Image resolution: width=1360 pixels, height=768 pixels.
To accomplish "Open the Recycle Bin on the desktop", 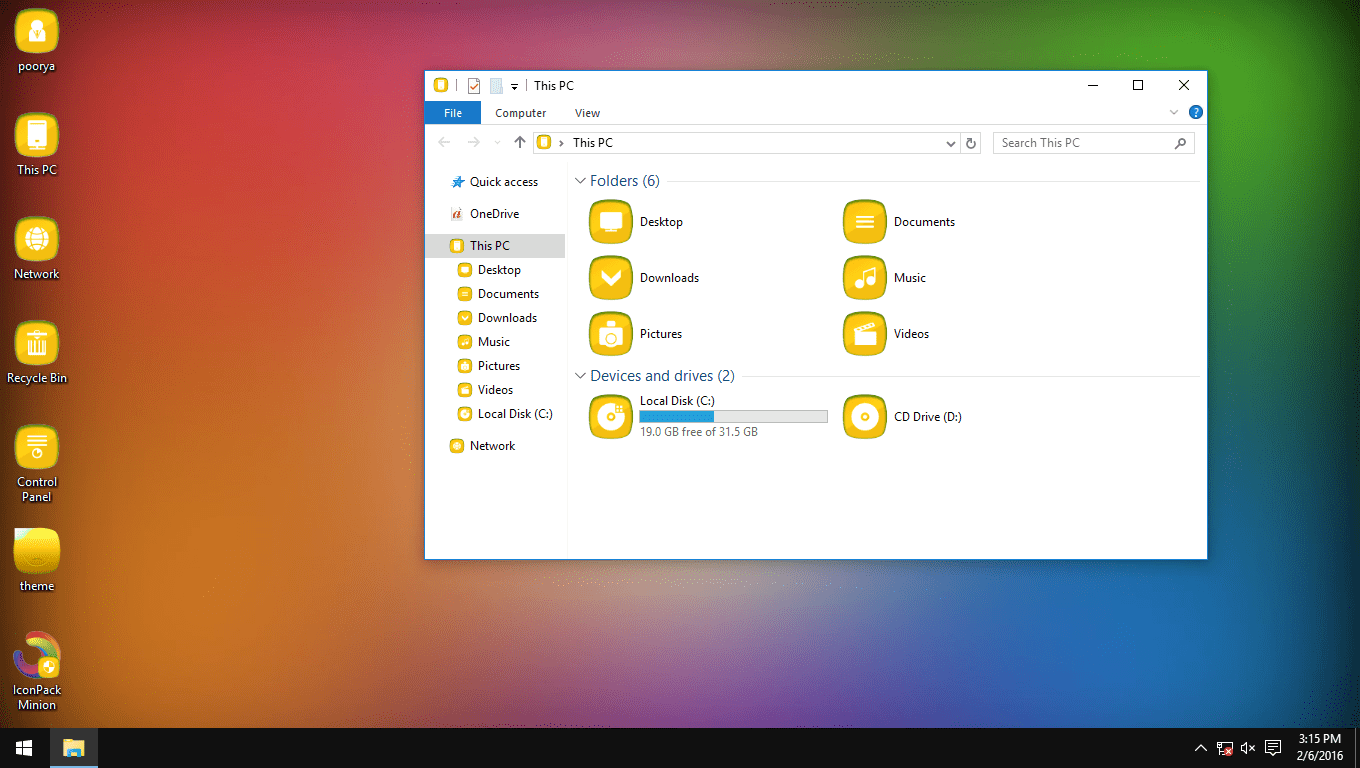I will [36, 340].
